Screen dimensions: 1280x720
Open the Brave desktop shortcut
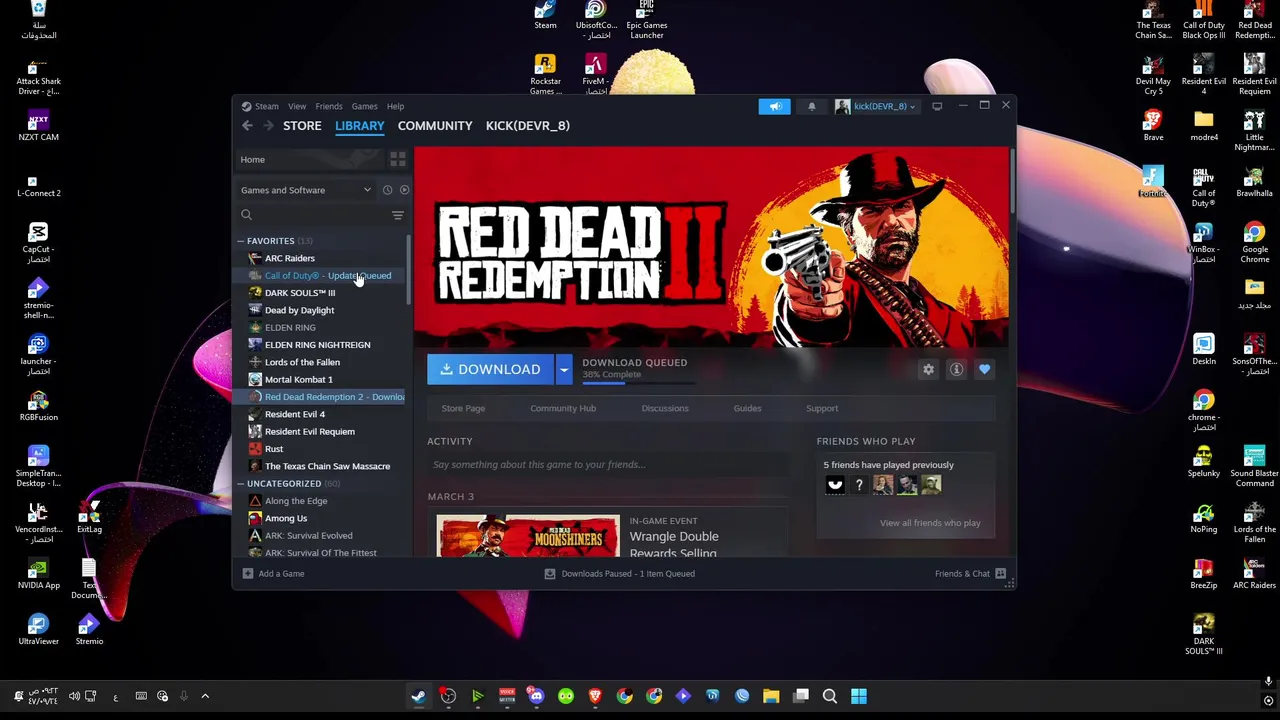click(1153, 127)
